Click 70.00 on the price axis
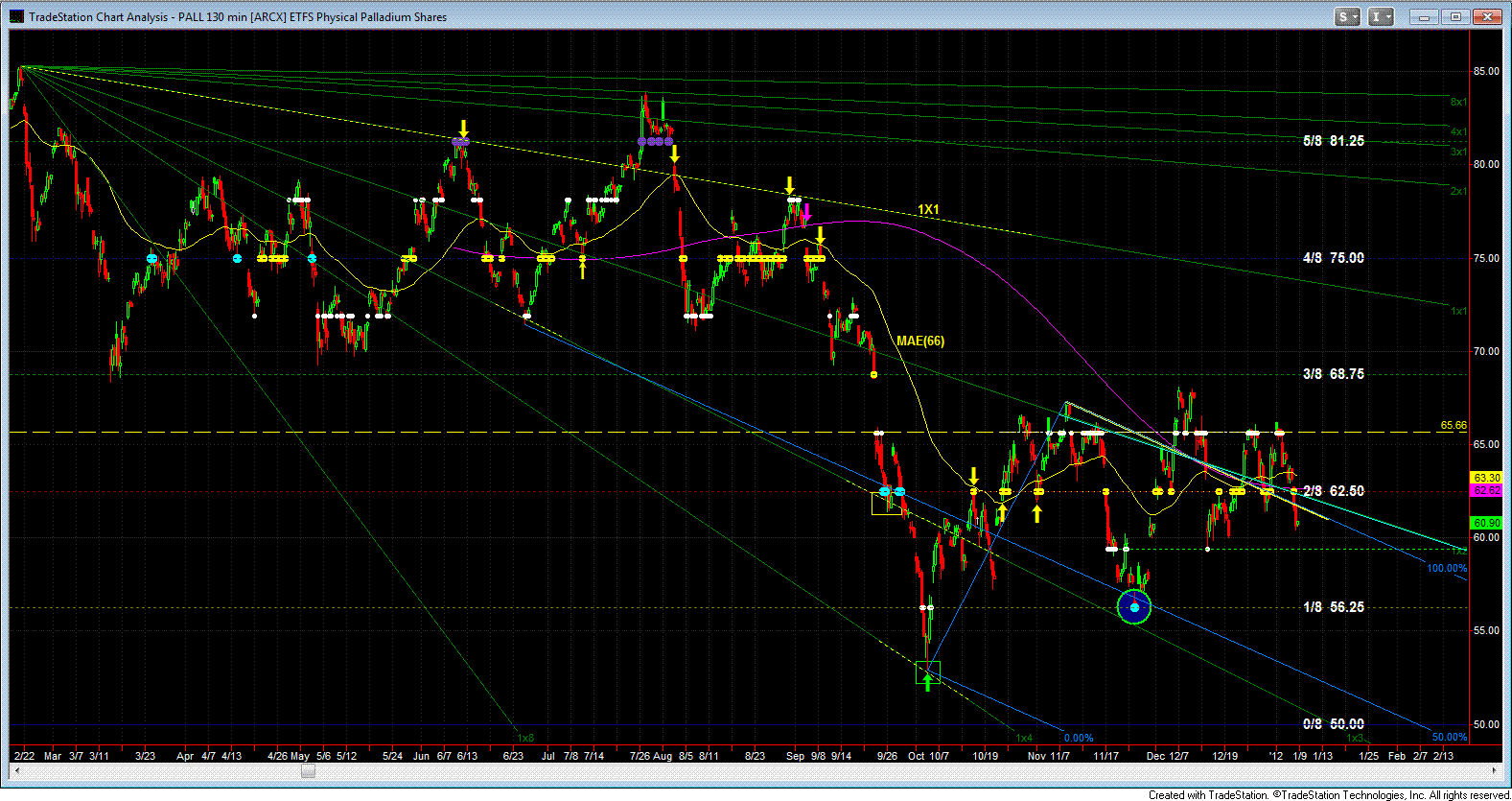 coord(1487,351)
